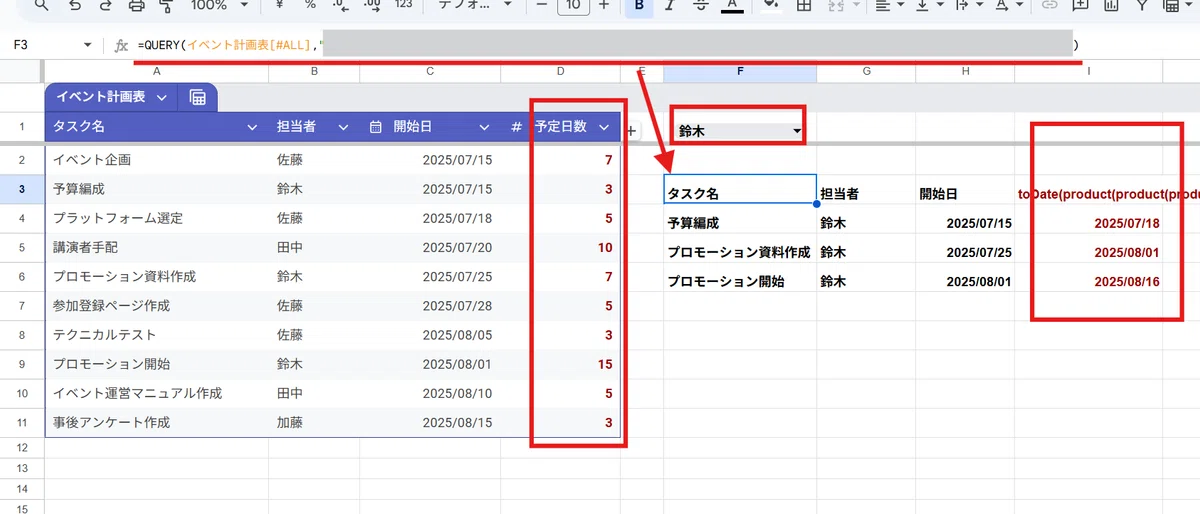Open the search the menus tool
1200x514 pixels.
pyautogui.click(x=40, y=5)
